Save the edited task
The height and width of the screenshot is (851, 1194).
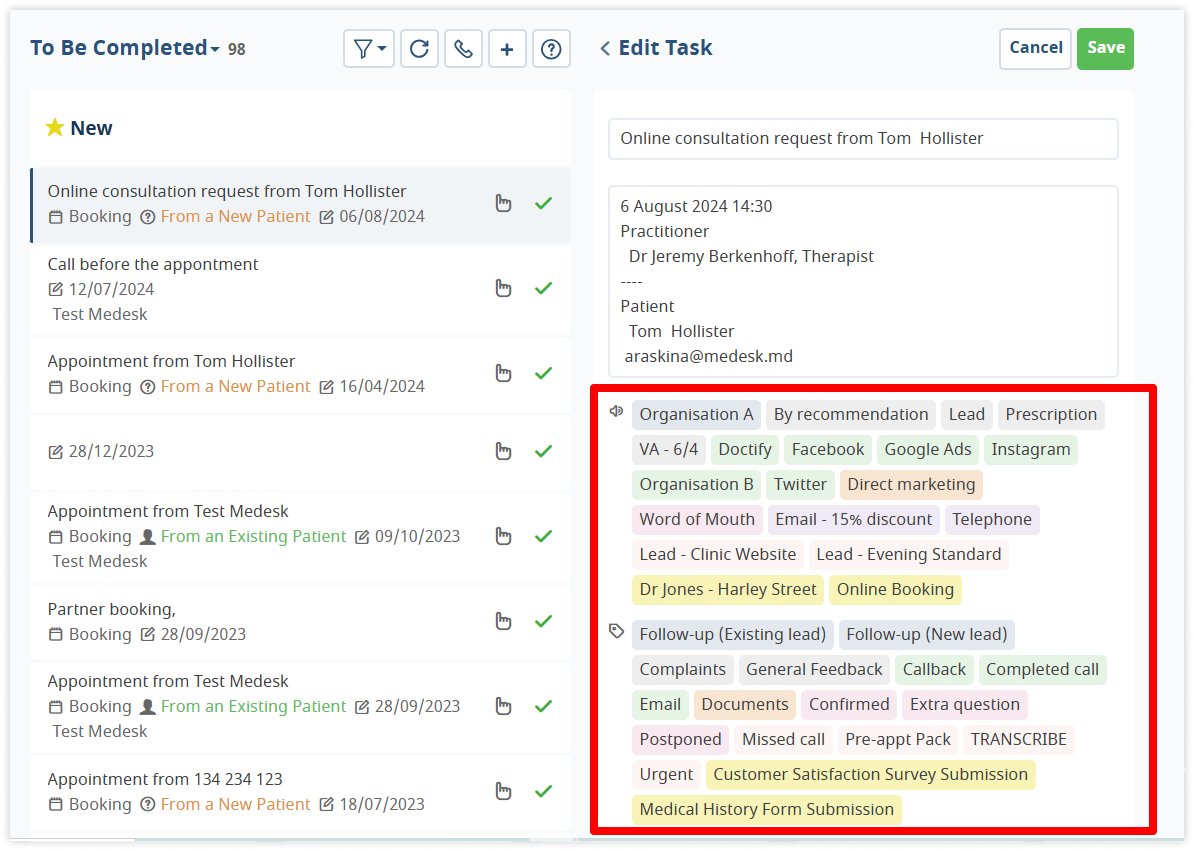point(1106,49)
